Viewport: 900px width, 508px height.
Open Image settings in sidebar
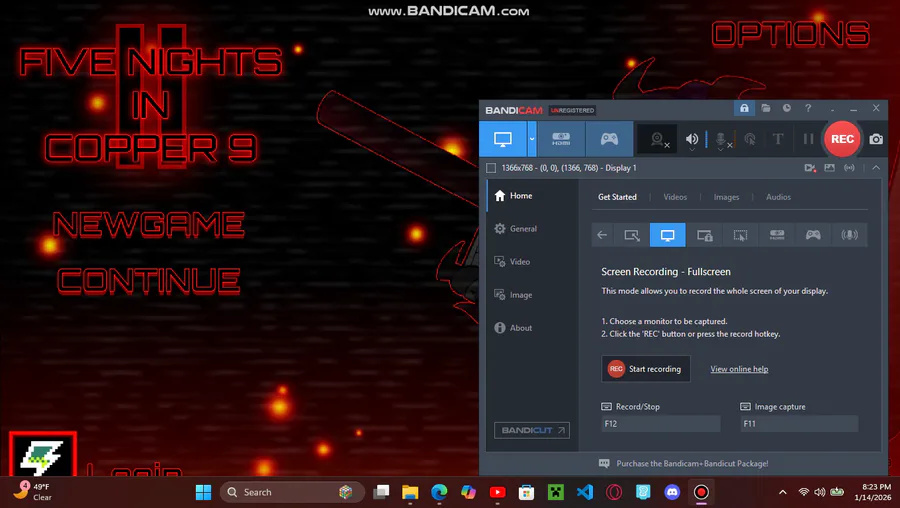pyautogui.click(x=532, y=295)
